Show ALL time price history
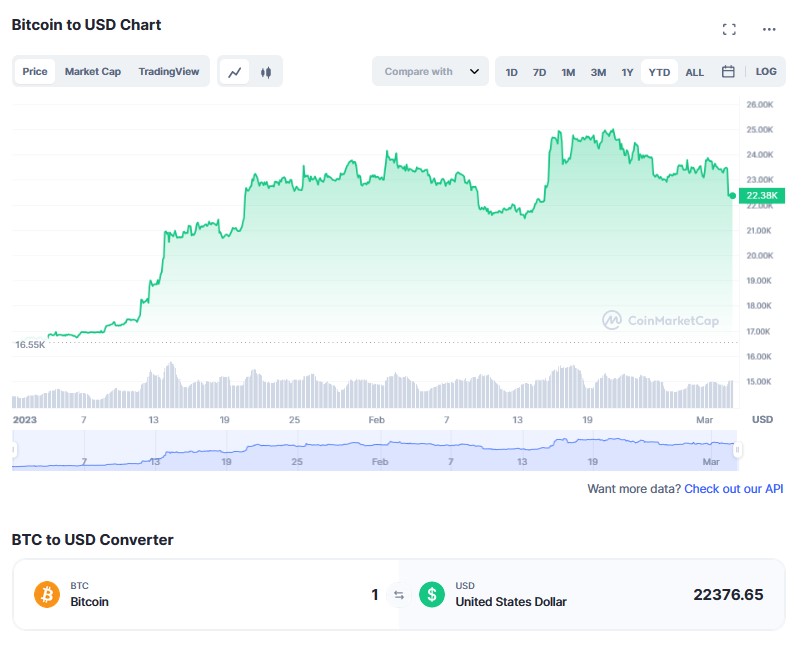The image size is (802, 646). (695, 72)
